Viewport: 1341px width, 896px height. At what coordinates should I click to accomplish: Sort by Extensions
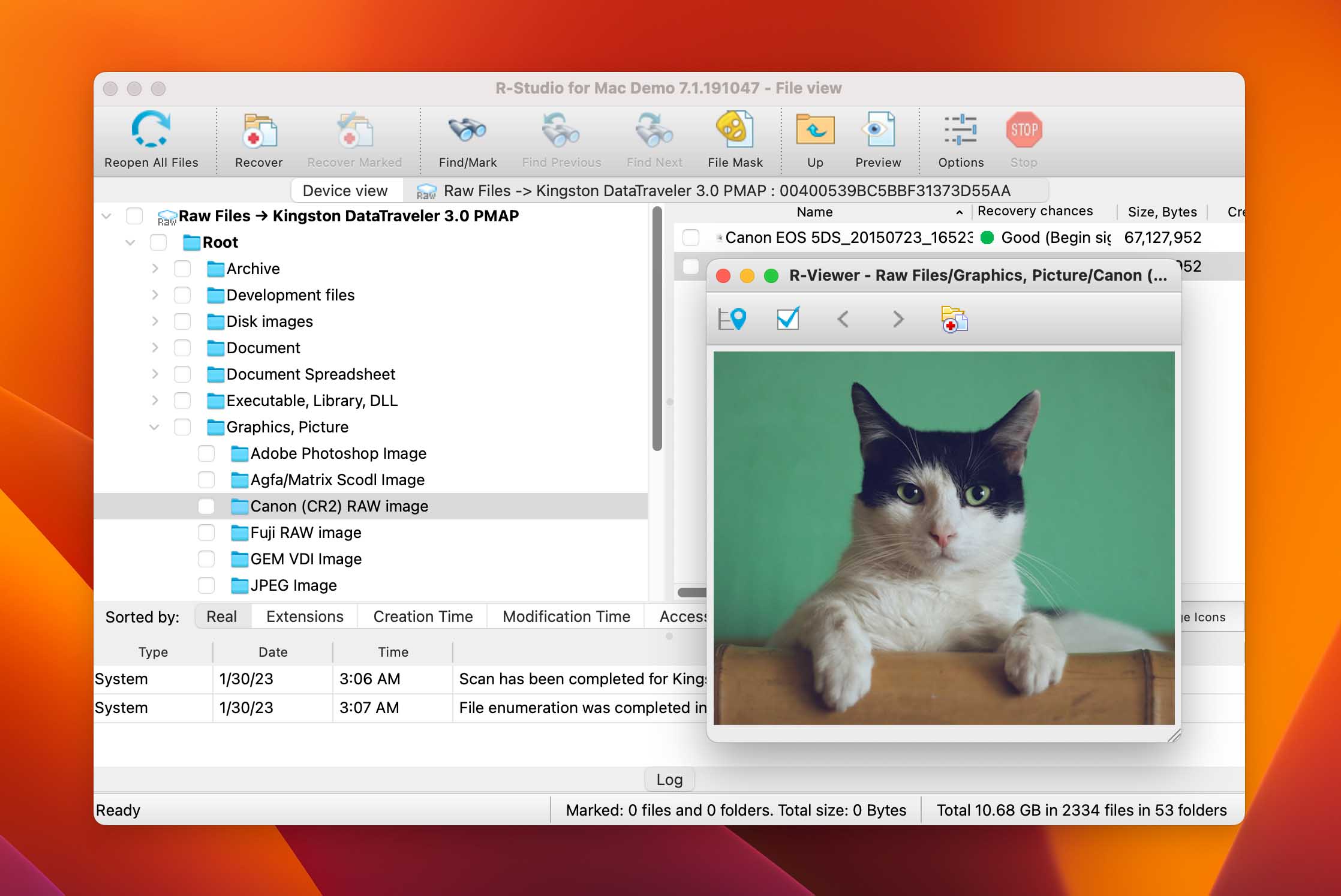(305, 617)
